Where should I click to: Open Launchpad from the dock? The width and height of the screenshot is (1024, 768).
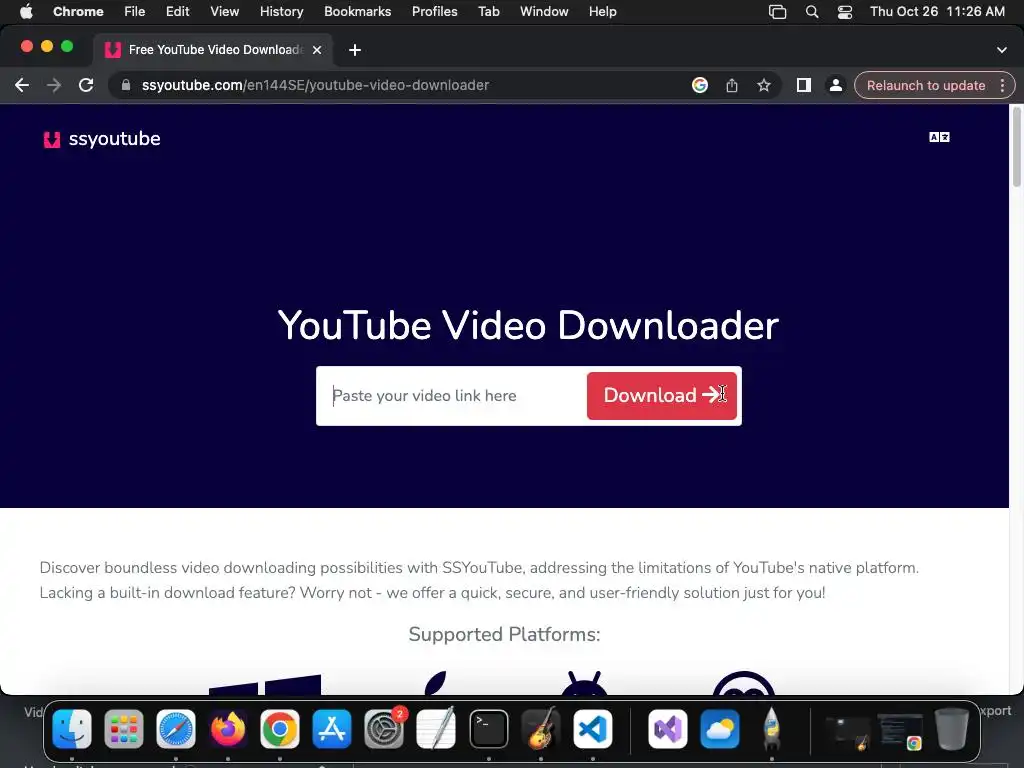tap(123, 729)
